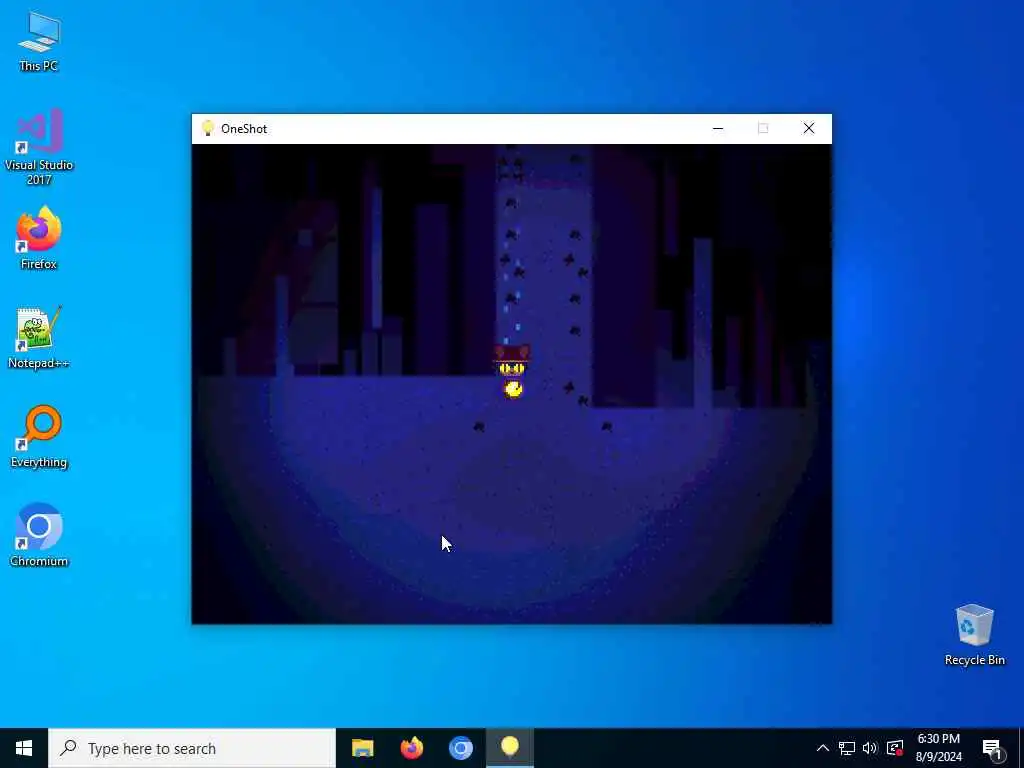This screenshot has height=768, width=1024.
Task: Open the clock showing 6:30 PM
Action: [938, 748]
